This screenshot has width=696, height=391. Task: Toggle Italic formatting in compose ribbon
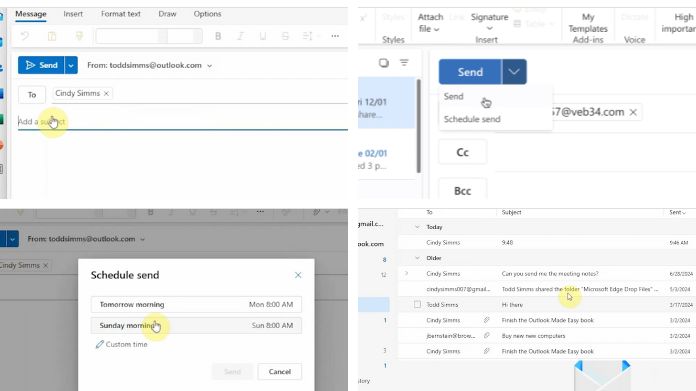tap(240, 36)
